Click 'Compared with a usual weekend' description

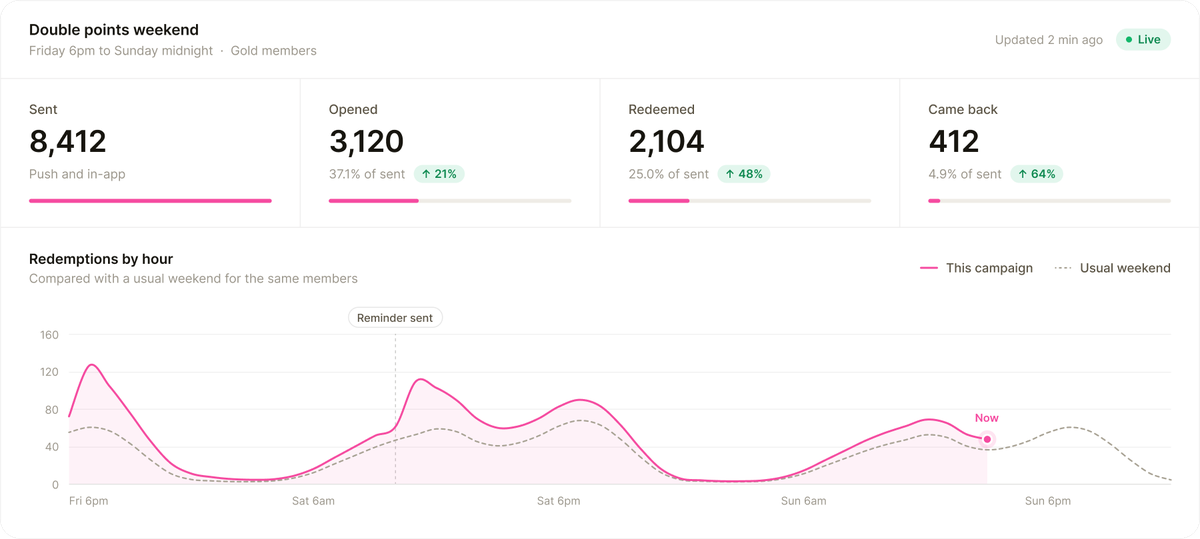click(x=193, y=279)
